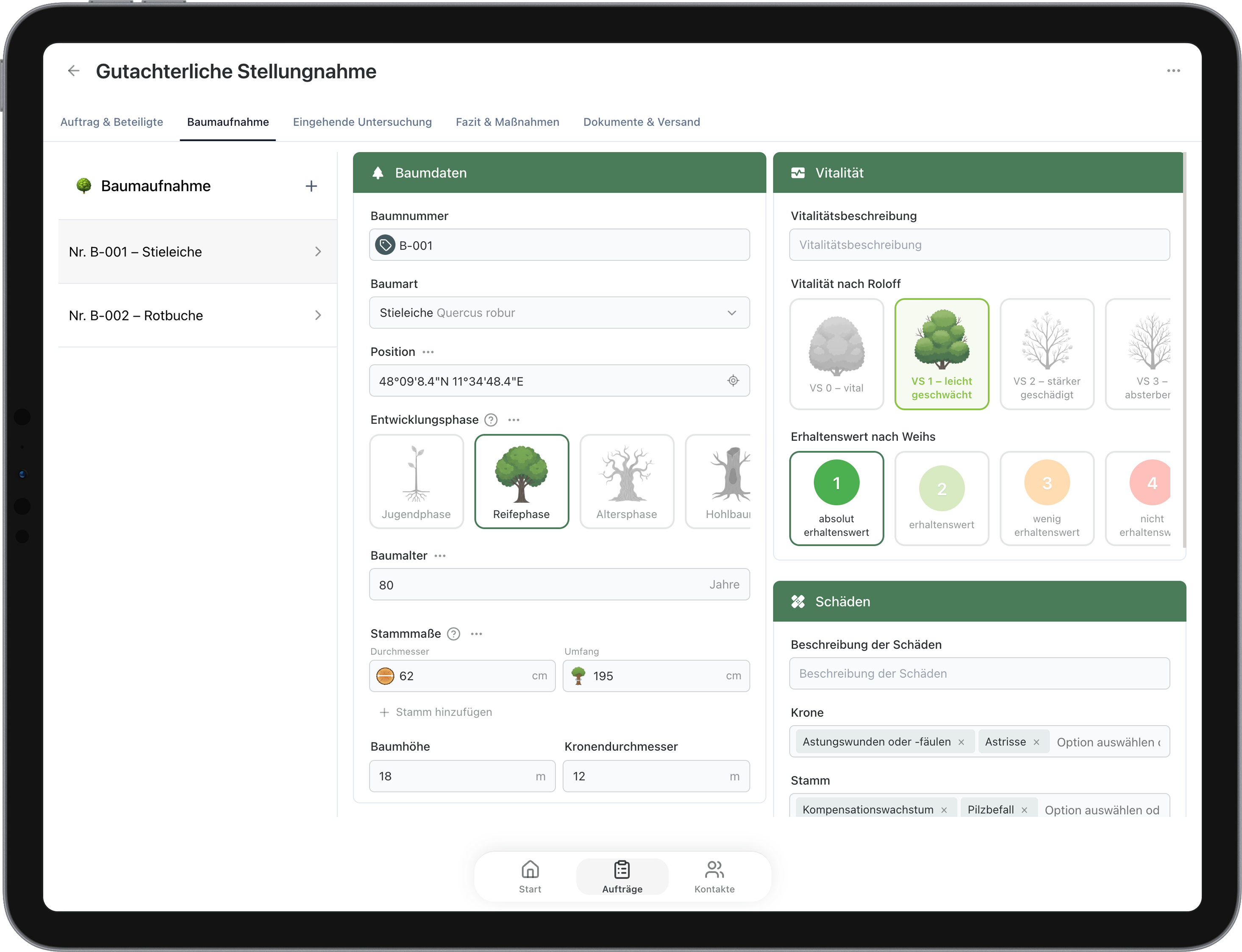Switch to the Fazit & Maßnahmen tab
The image size is (1242, 952).
click(508, 121)
